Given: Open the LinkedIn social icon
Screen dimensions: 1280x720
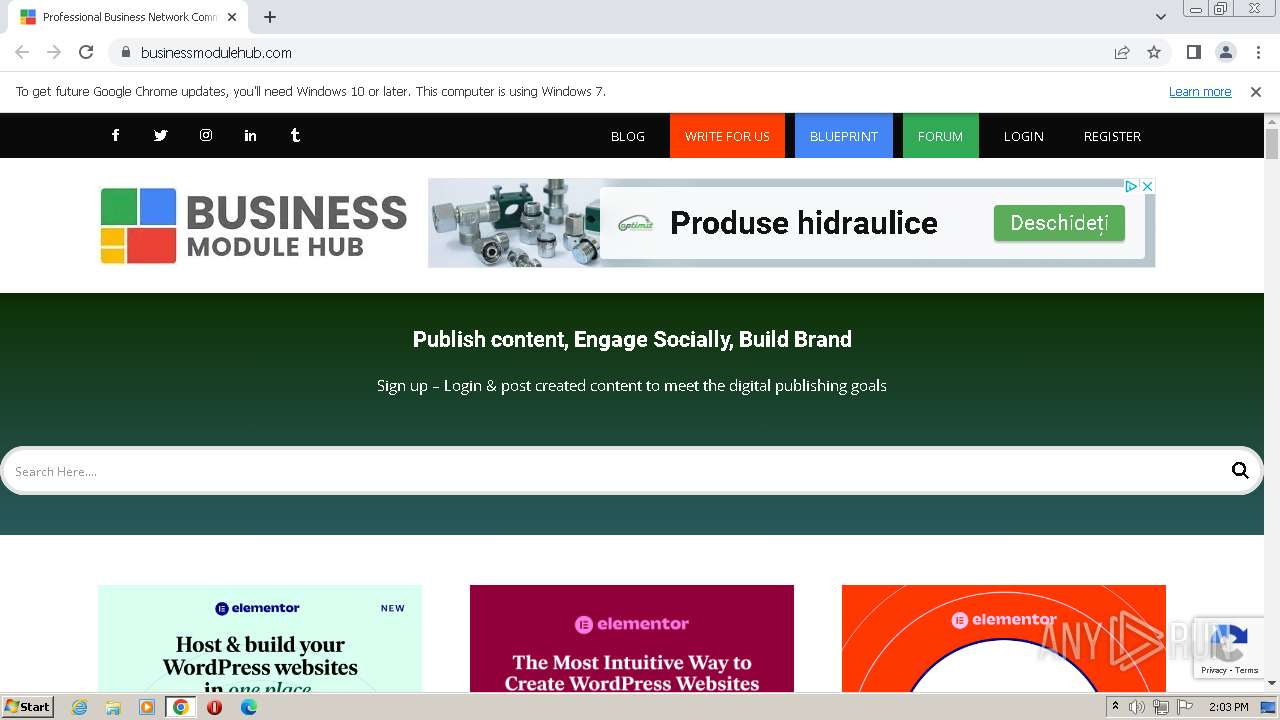Looking at the screenshot, I should coord(250,135).
